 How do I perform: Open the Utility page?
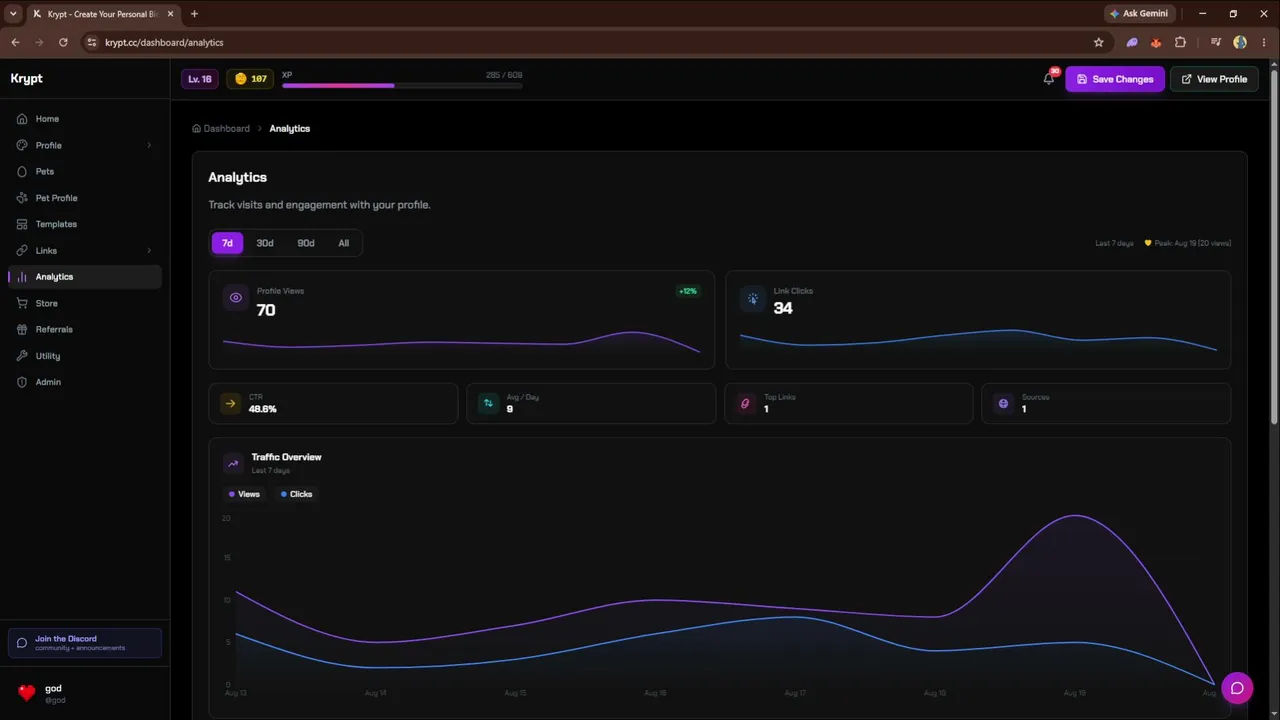point(84,356)
